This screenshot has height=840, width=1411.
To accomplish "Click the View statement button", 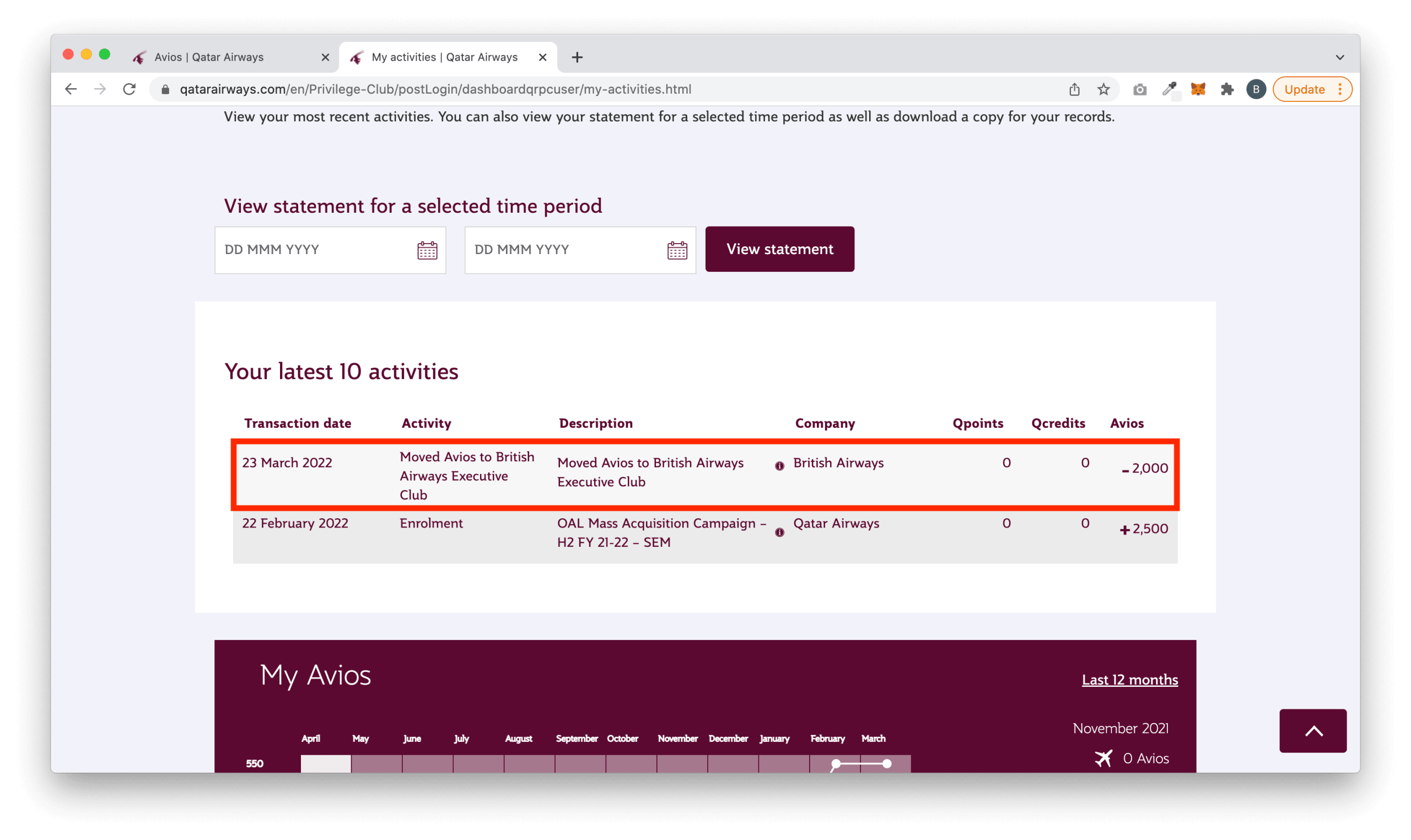I will coord(779,249).
